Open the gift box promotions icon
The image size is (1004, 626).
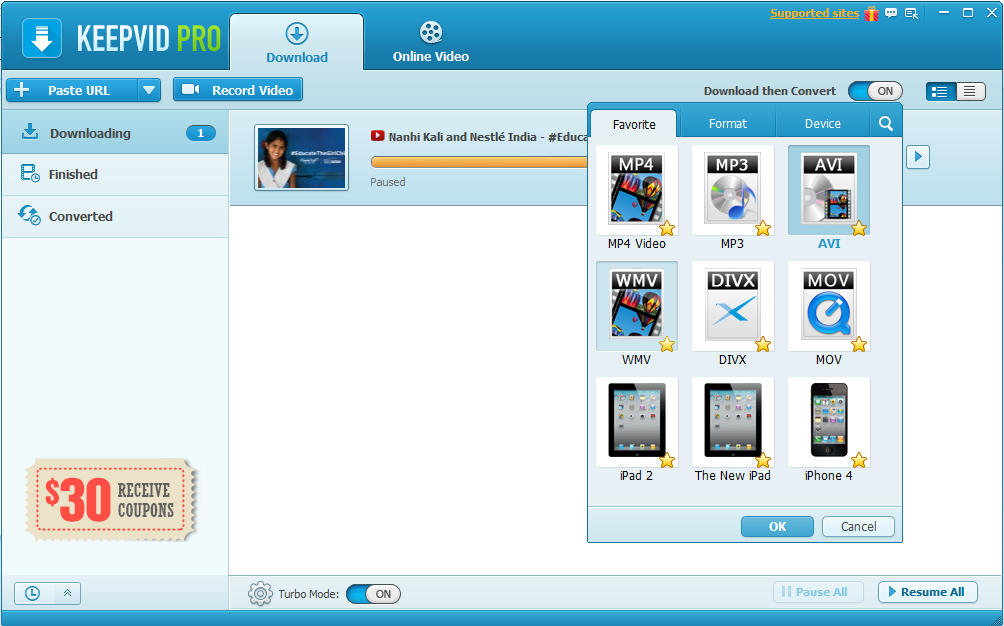871,13
